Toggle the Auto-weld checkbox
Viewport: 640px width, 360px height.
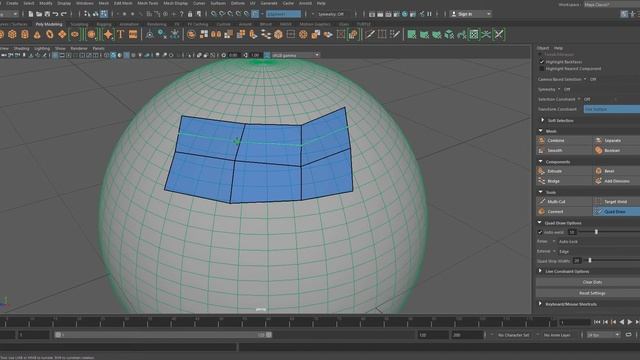[540, 232]
